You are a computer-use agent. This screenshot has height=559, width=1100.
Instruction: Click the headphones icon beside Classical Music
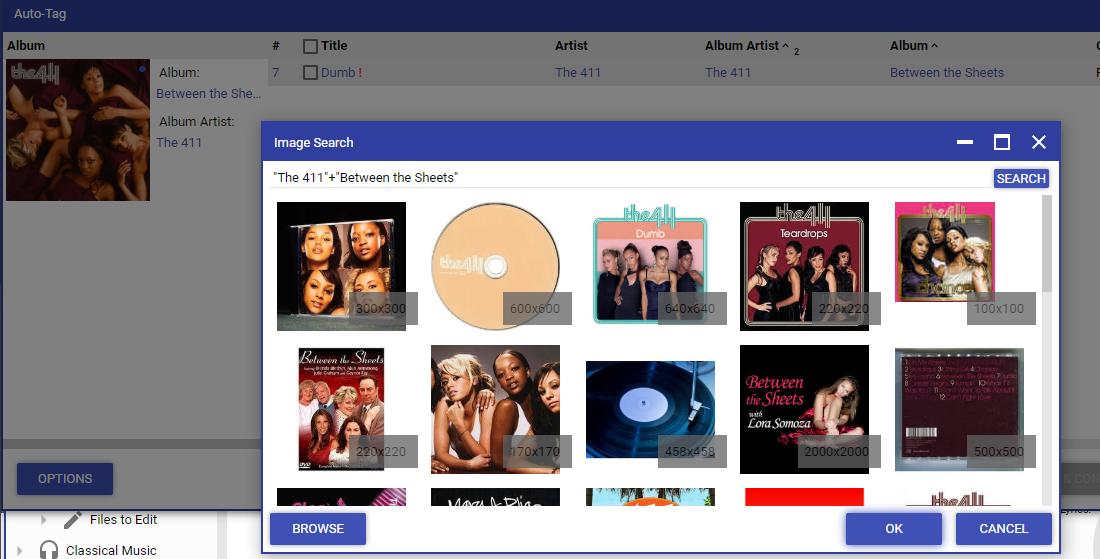49,550
